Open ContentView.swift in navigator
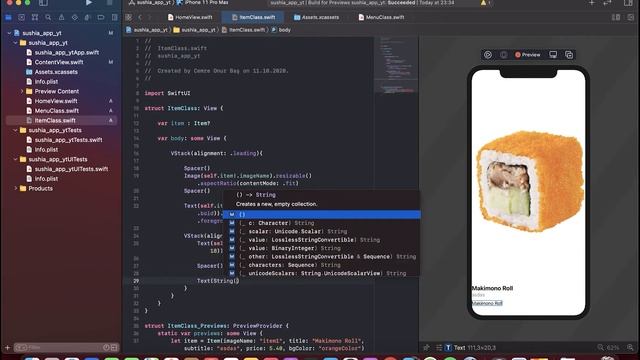Screen dimensions: 640x360 tap(55, 62)
